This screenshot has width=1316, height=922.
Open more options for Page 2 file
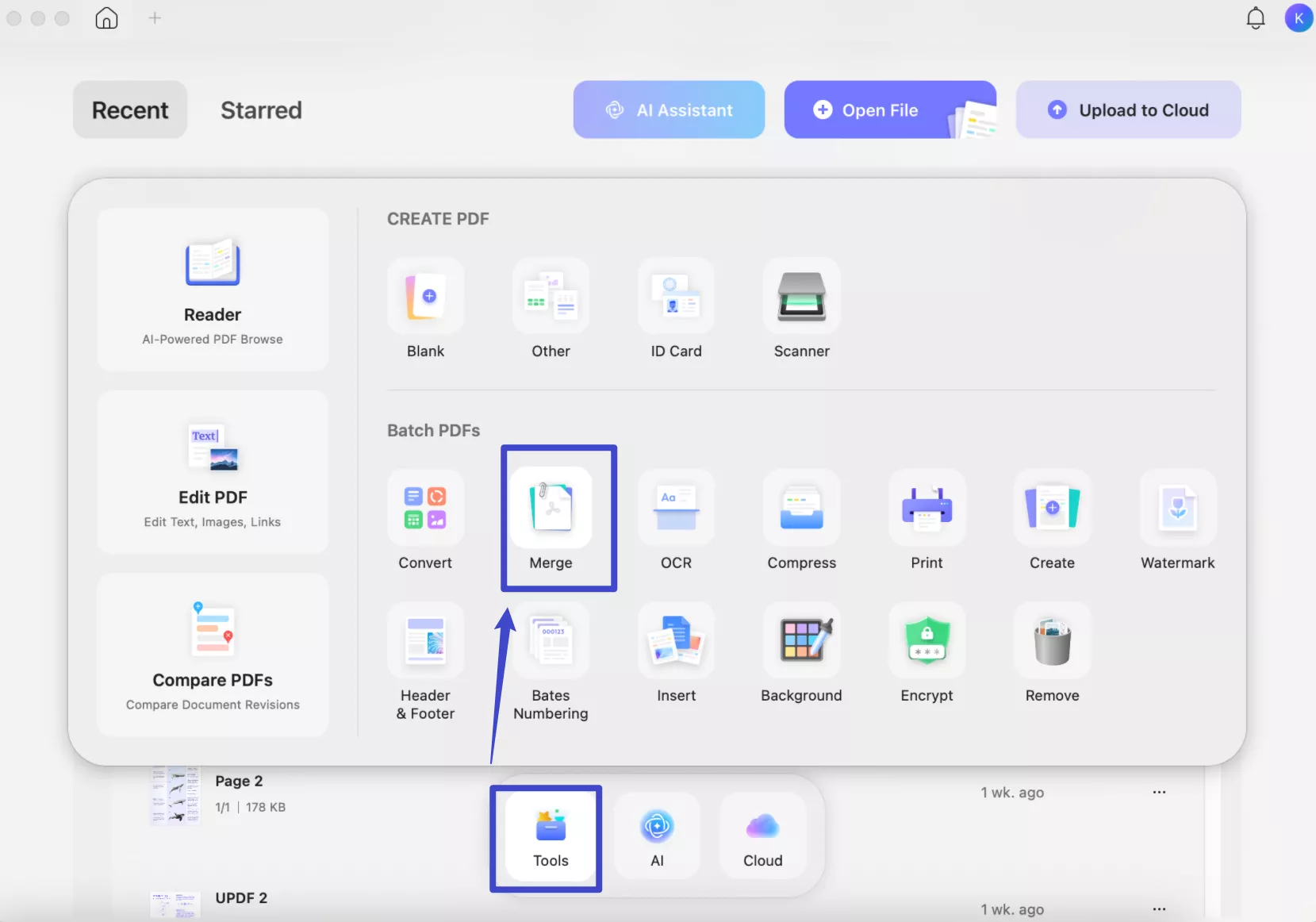pyautogui.click(x=1159, y=792)
